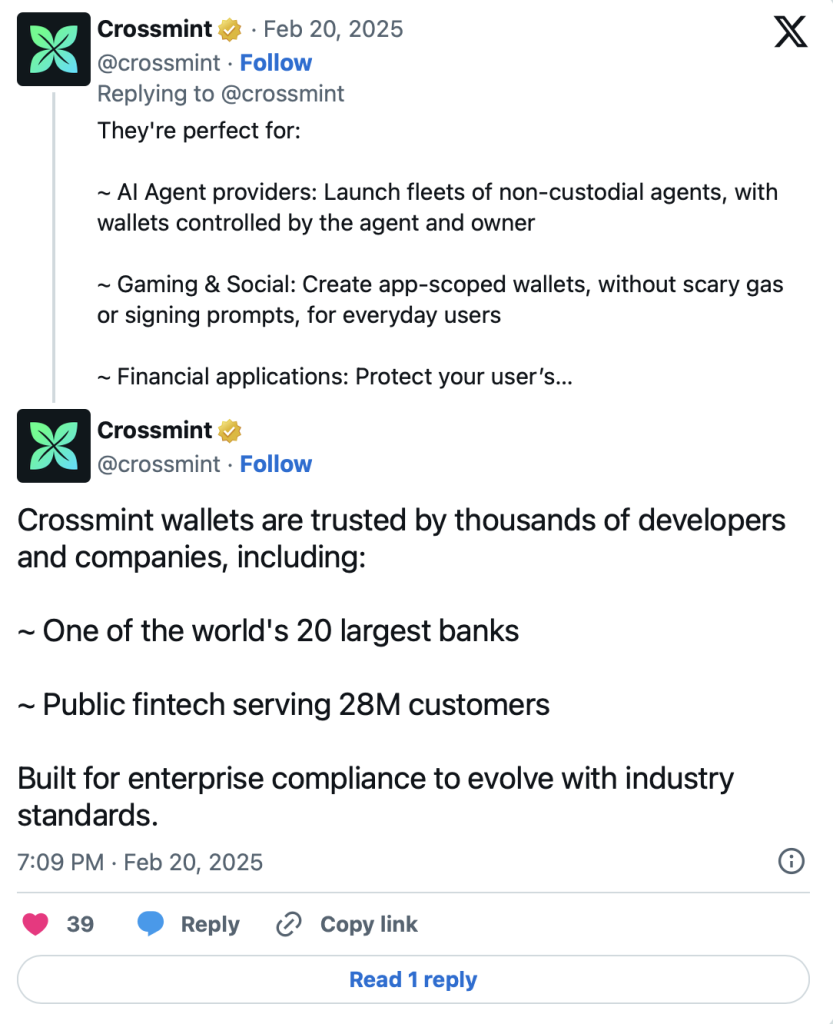
Task: Click the blue reply bubble icon
Action: (x=151, y=924)
